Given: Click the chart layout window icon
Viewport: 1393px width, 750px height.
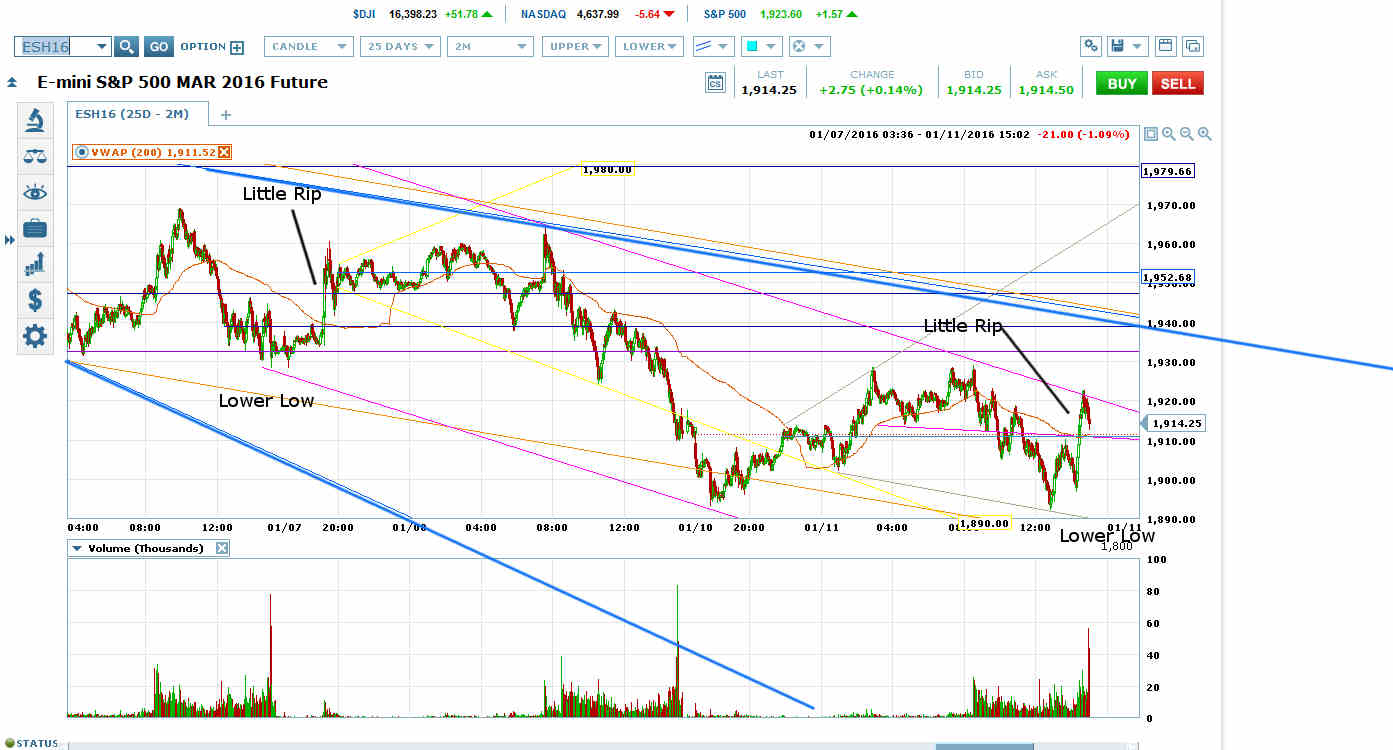Looking at the screenshot, I should point(1165,46).
